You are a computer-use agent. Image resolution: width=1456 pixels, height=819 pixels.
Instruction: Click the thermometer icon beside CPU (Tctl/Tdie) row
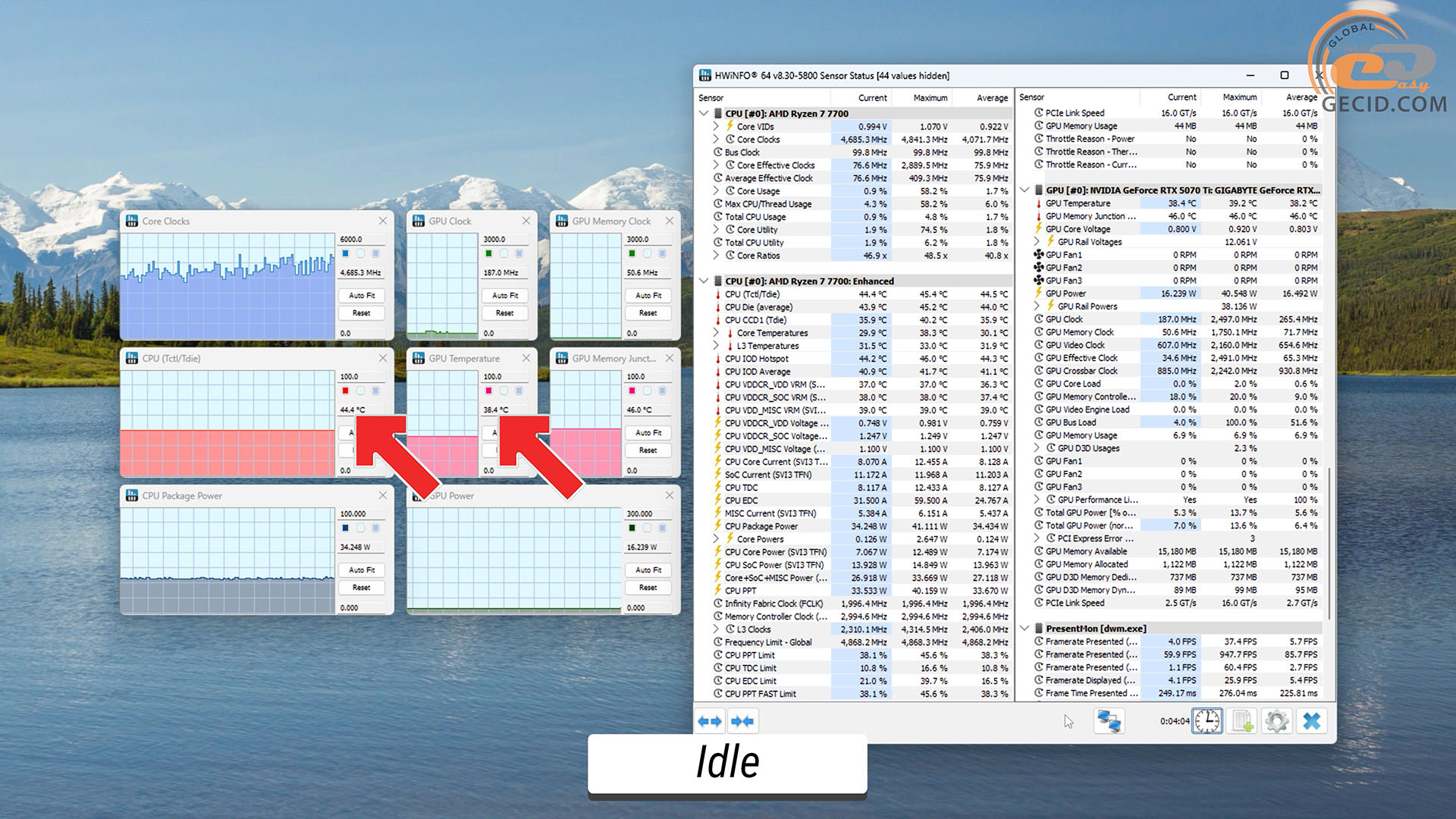tap(717, 294)
